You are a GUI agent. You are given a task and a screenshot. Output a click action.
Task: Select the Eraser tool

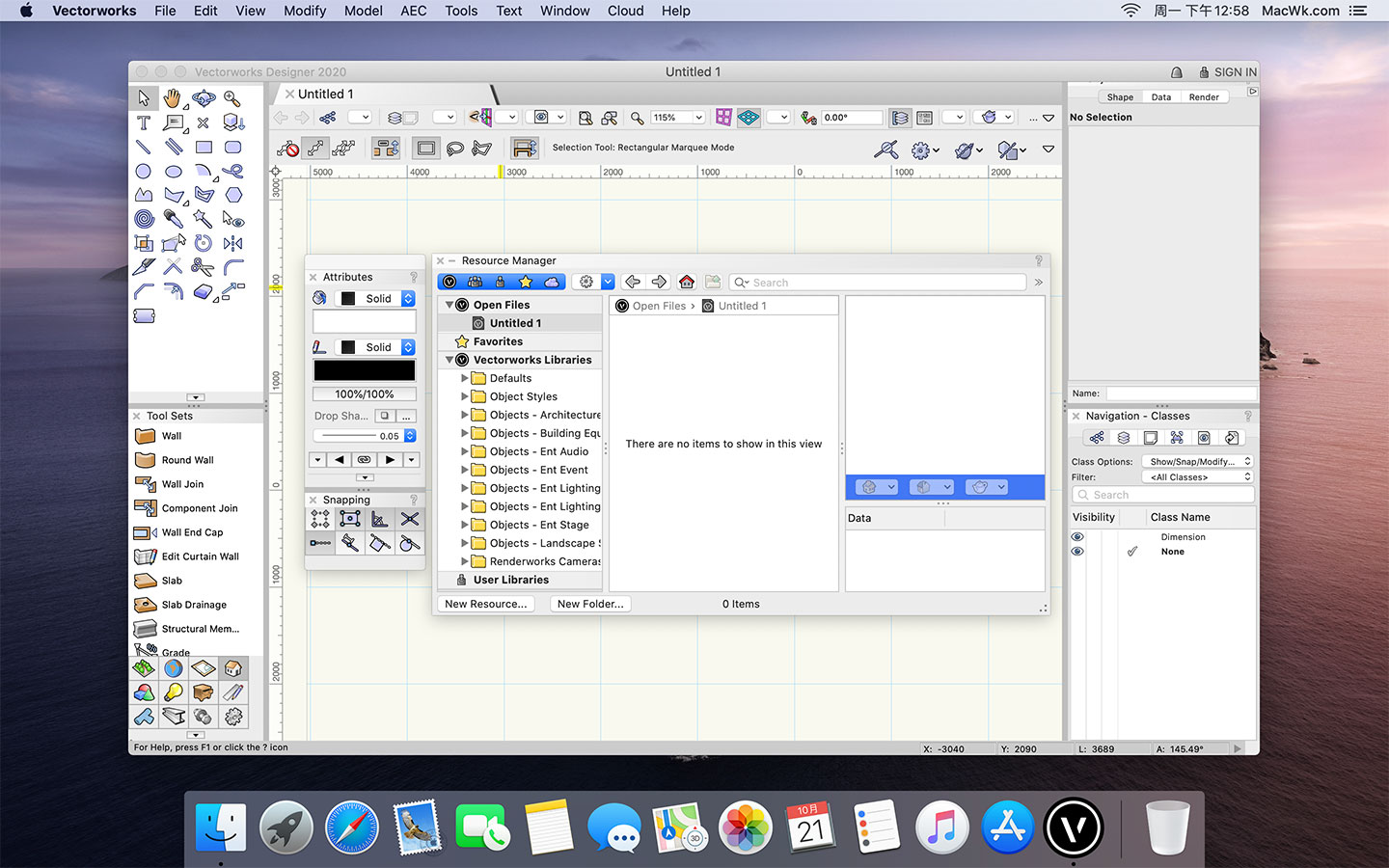click(204, 291)
